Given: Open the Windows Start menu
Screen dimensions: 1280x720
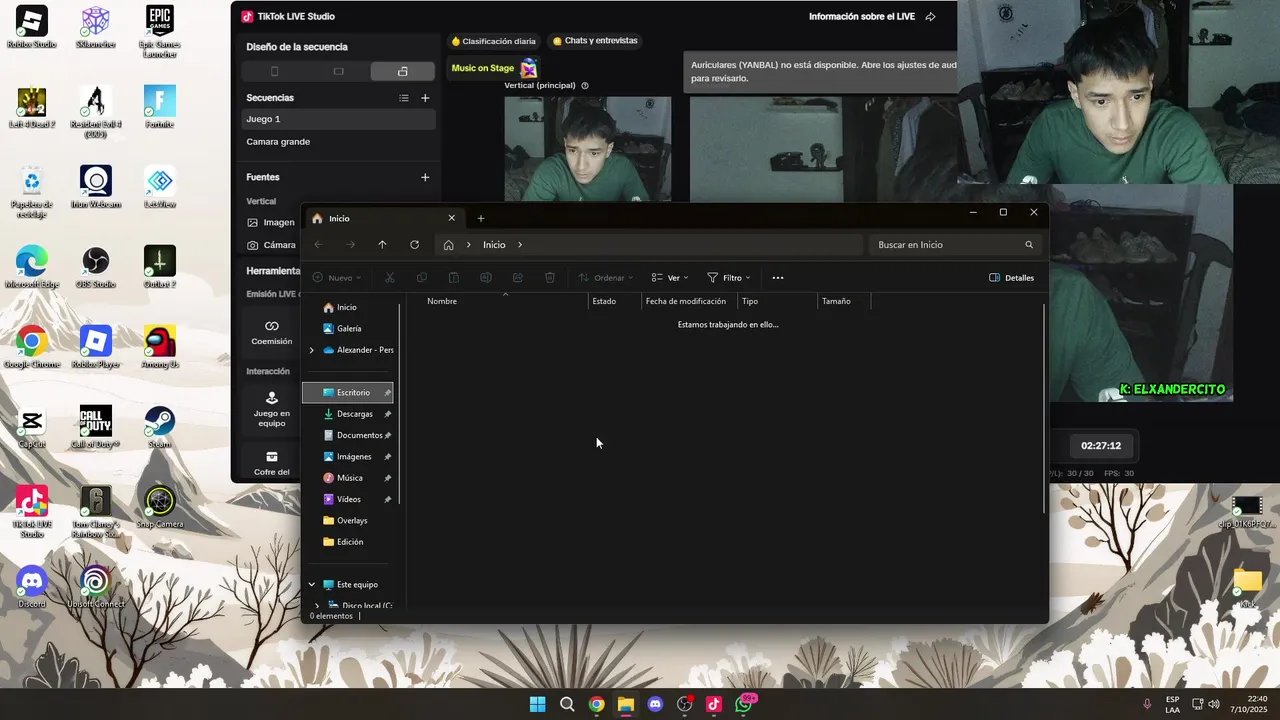Looking at the screenshot, I should click(x=537, y=704).
